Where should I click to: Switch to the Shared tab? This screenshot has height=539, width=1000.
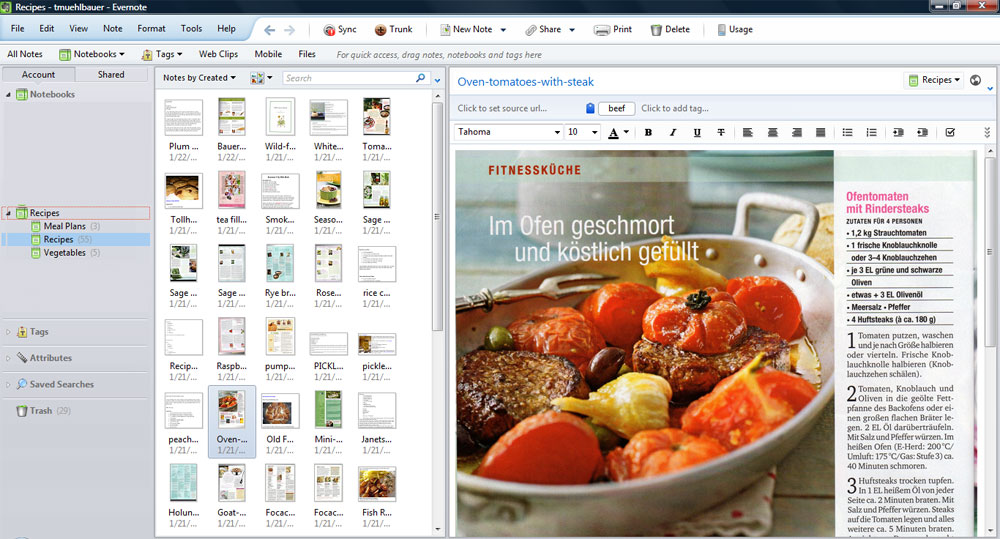pyautogui.click(x=111, y=75)
